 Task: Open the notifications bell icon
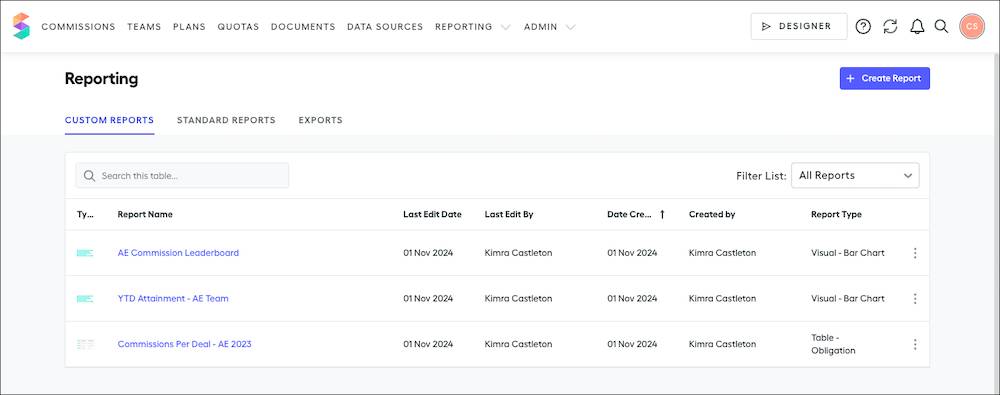917,26
